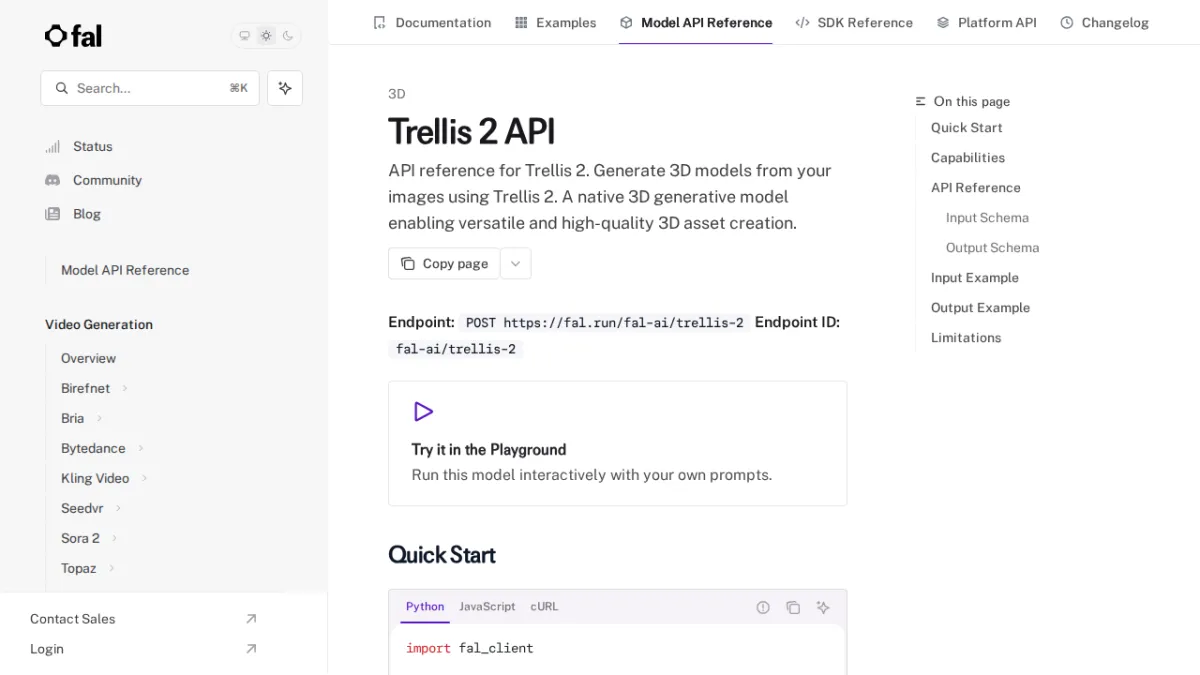Click the Contact Sales external arrow icon
Screen dimensions: 1200x675
251,619
